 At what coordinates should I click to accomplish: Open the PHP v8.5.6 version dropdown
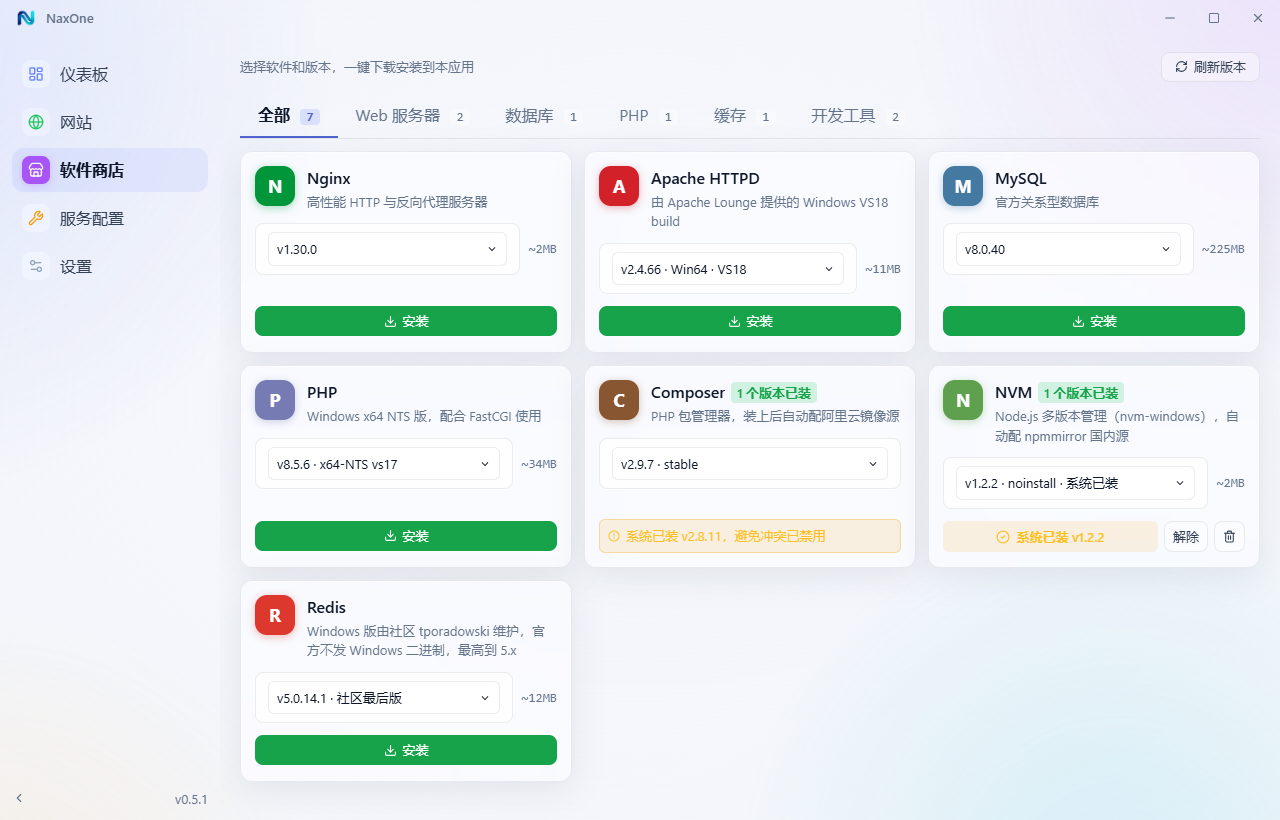(x=384, y=464)
